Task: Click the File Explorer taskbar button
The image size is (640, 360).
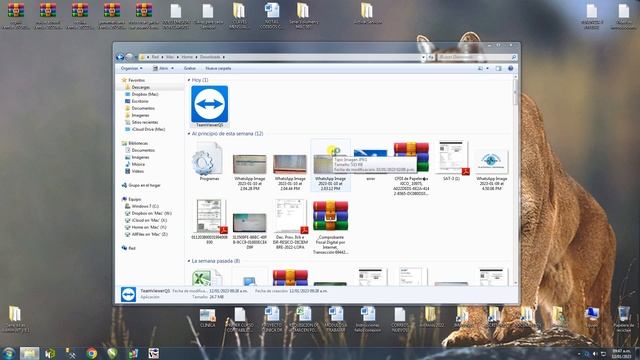Action: pos(29,353)
